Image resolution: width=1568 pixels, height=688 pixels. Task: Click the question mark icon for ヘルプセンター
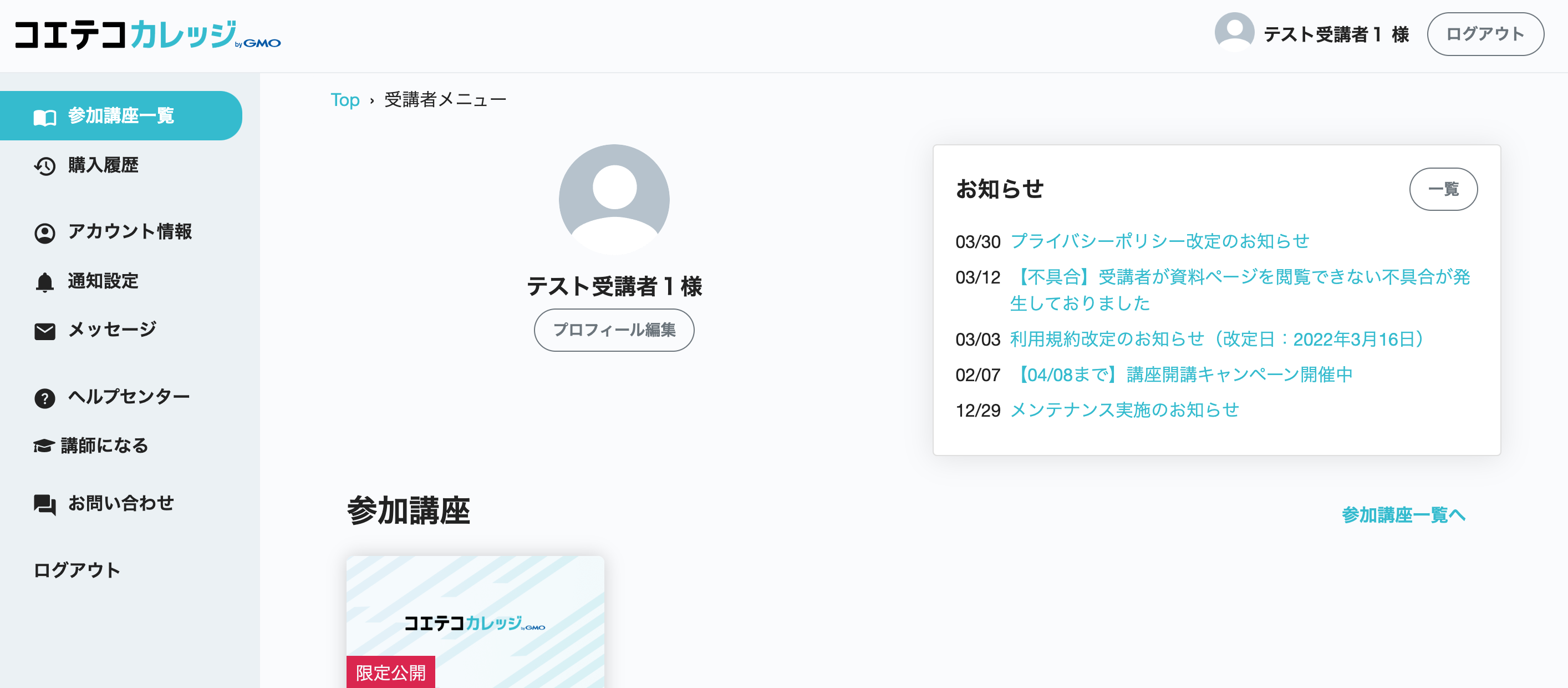[44, 398]
